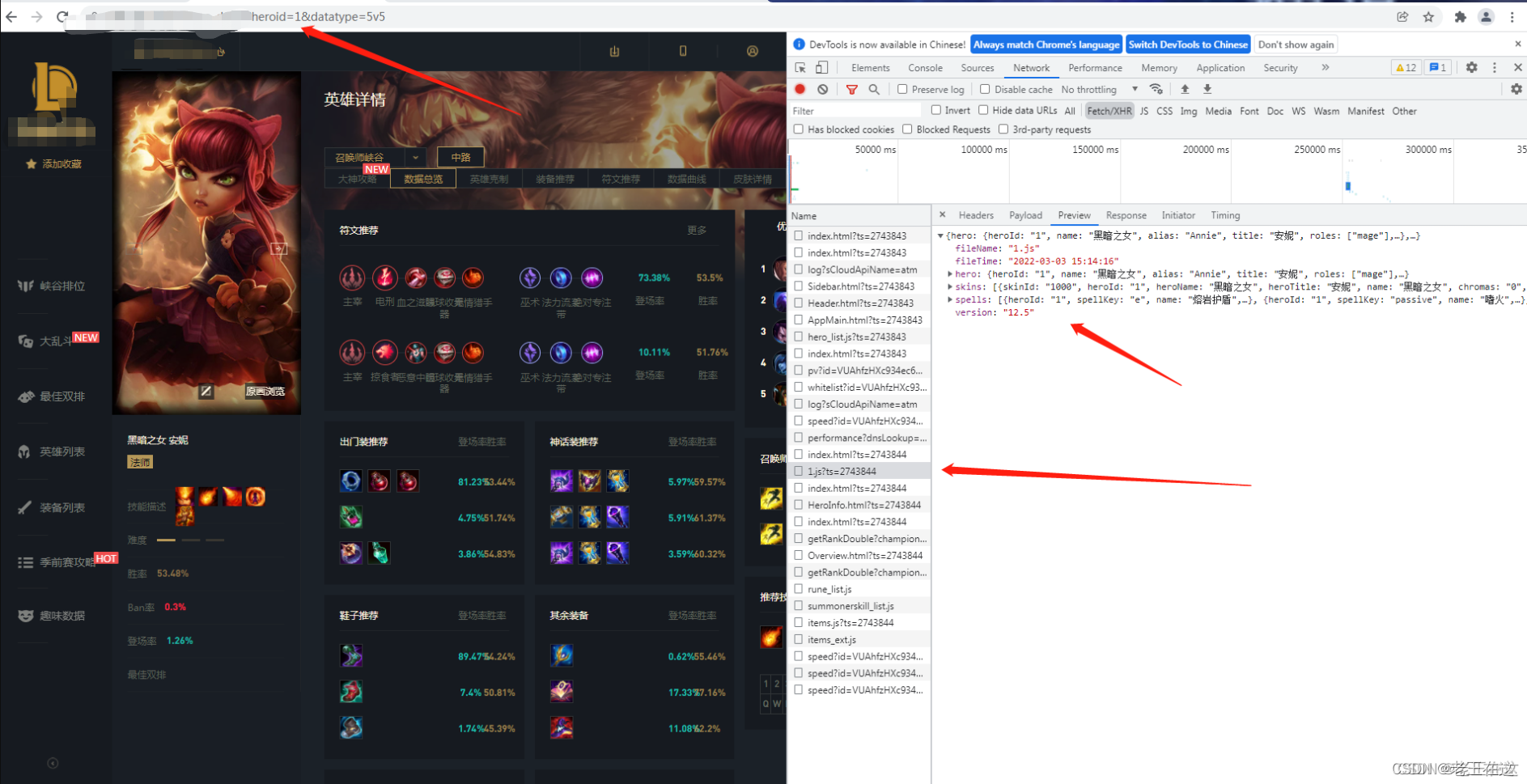Image resolution: width=1527 pixels, height=784 pixels.
Task: Enable Disable cache checkbox
Action: (985, 89)
